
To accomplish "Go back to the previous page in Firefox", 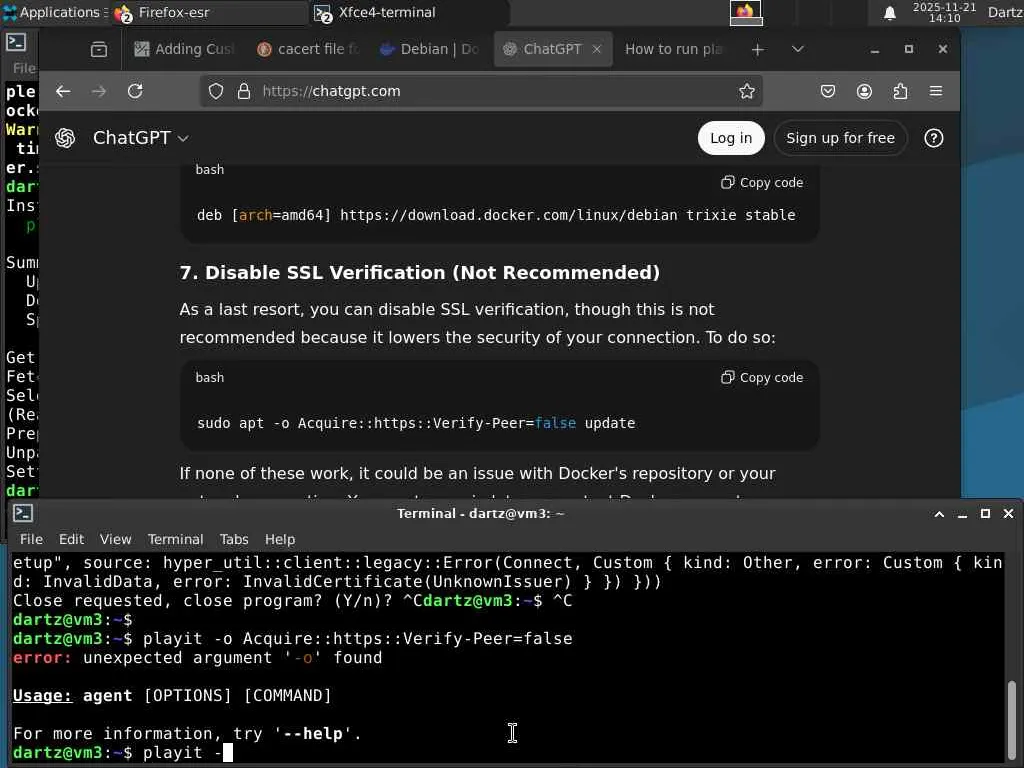I will click(63, 91).
